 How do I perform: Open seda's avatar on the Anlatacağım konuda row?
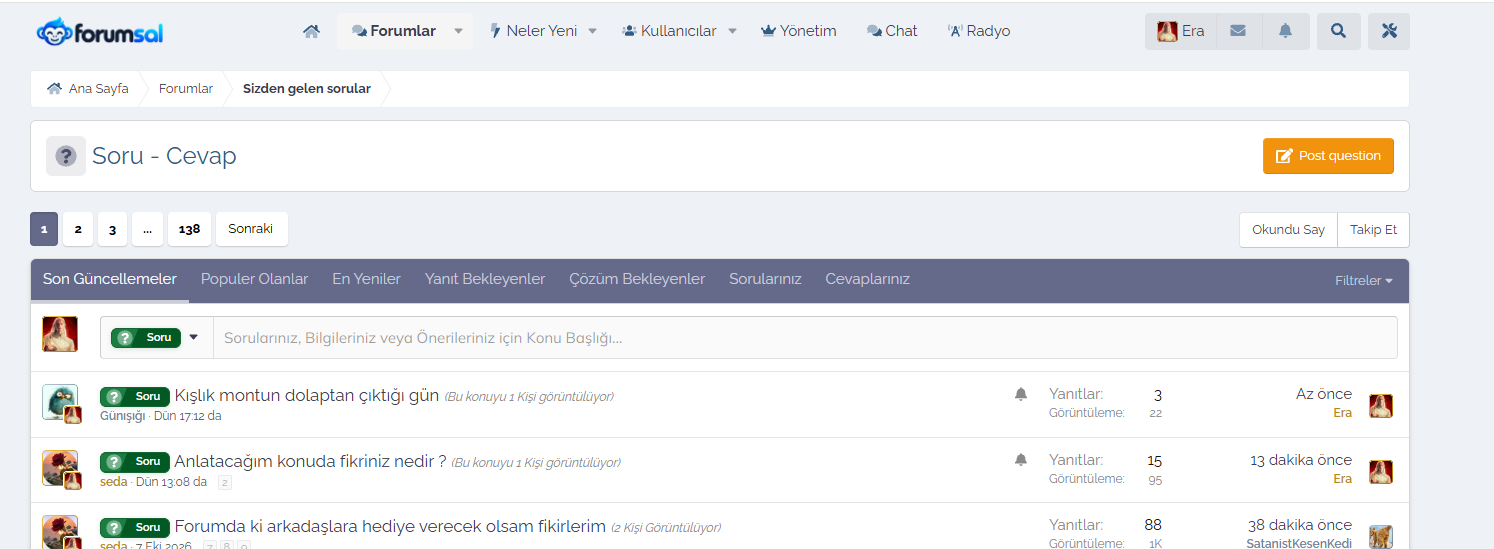[58, 466]
